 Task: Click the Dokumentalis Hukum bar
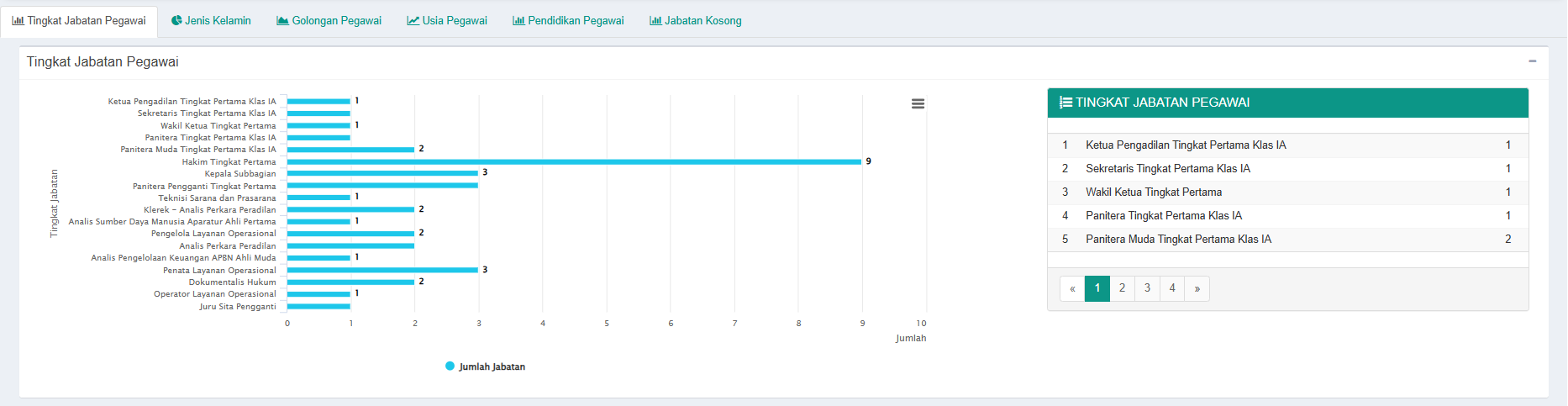(x=350, y=282)
